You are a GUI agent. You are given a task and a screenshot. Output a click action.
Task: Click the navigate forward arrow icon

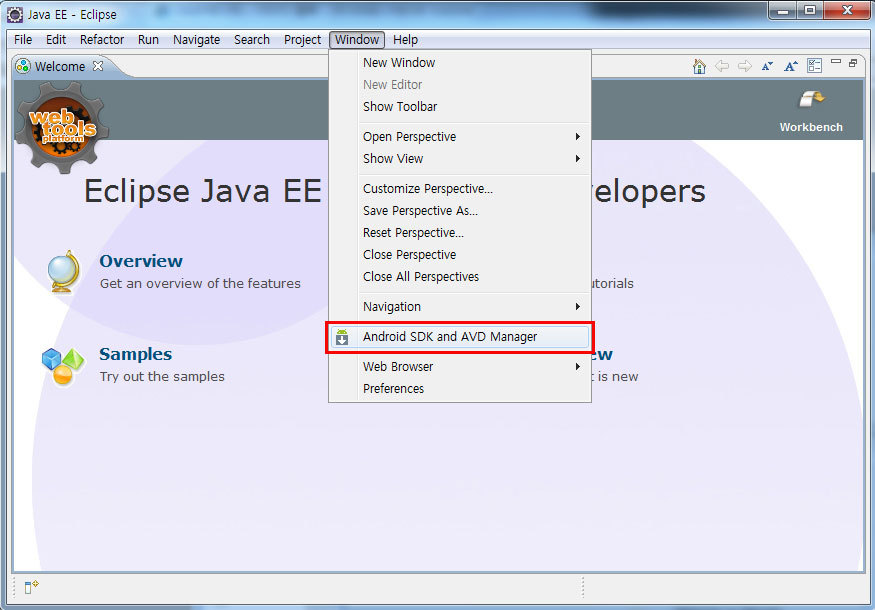744,66
